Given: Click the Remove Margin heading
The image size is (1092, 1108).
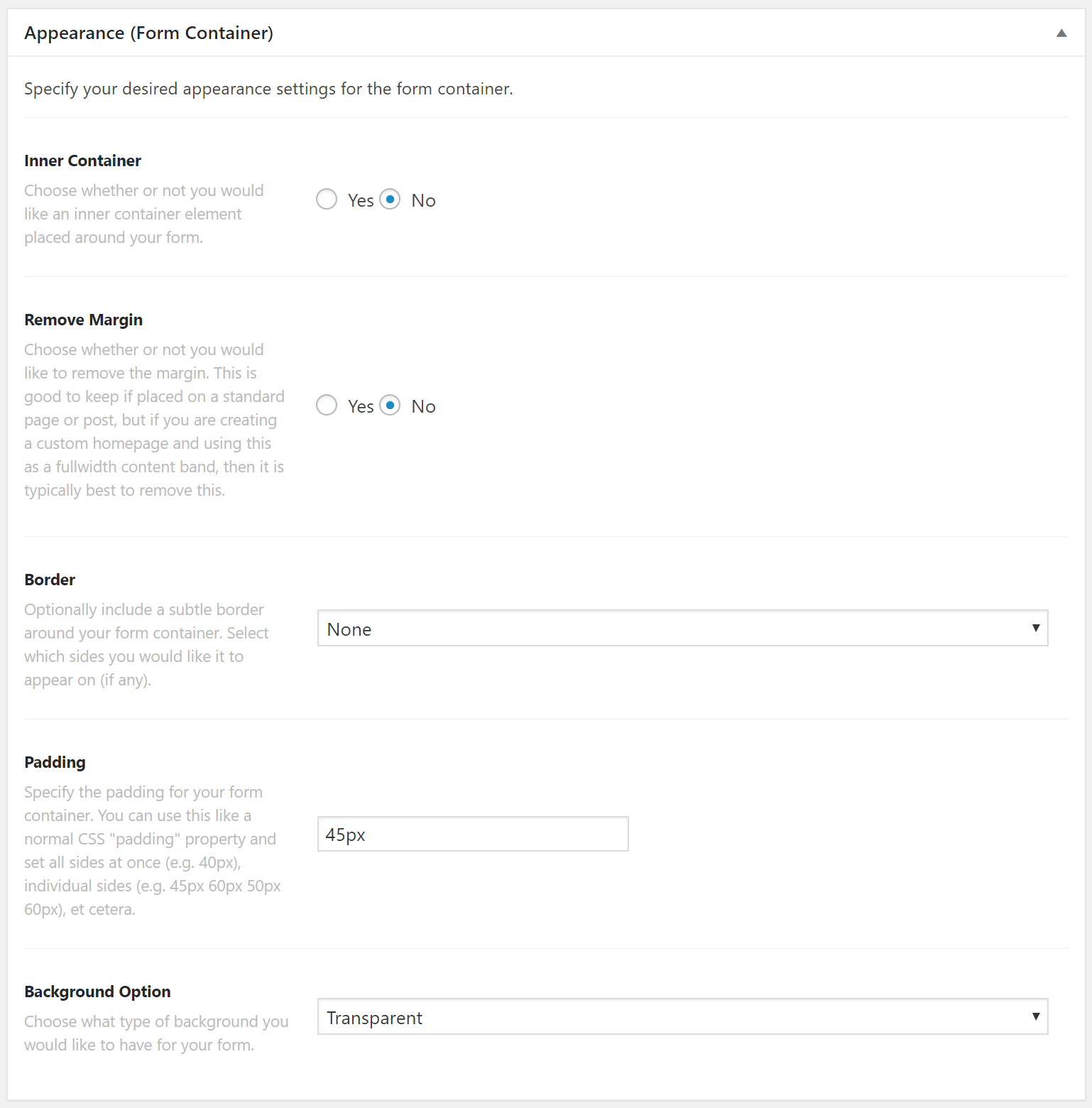Looking at the screenshot, I should (x=83, y=320).
